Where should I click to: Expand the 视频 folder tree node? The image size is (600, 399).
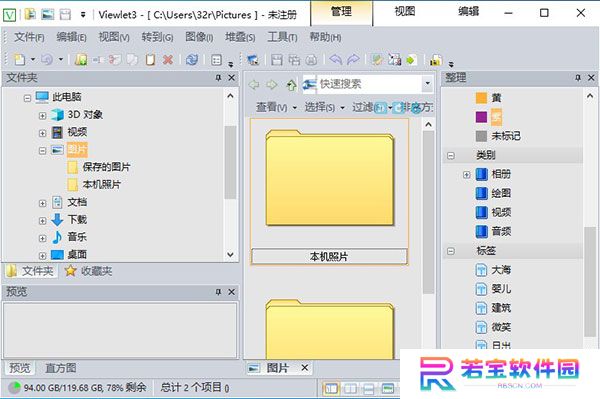click(42, 133)
